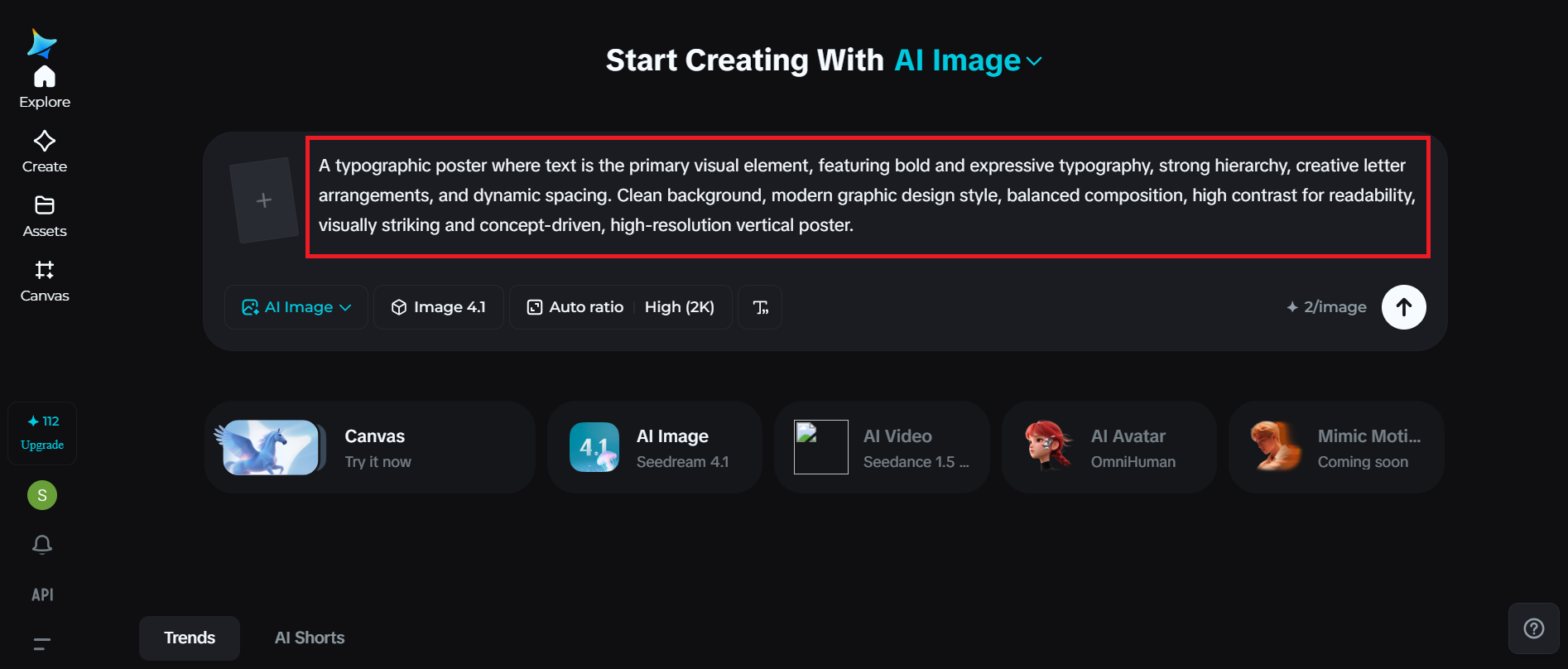Click the Upgrade credits button

click(x=42, y=433)
